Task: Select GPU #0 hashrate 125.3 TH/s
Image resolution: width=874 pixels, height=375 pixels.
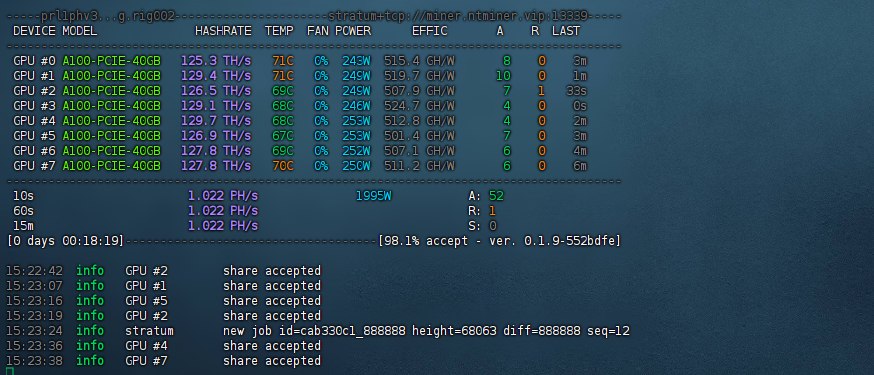Action: [x=216, y=61]
